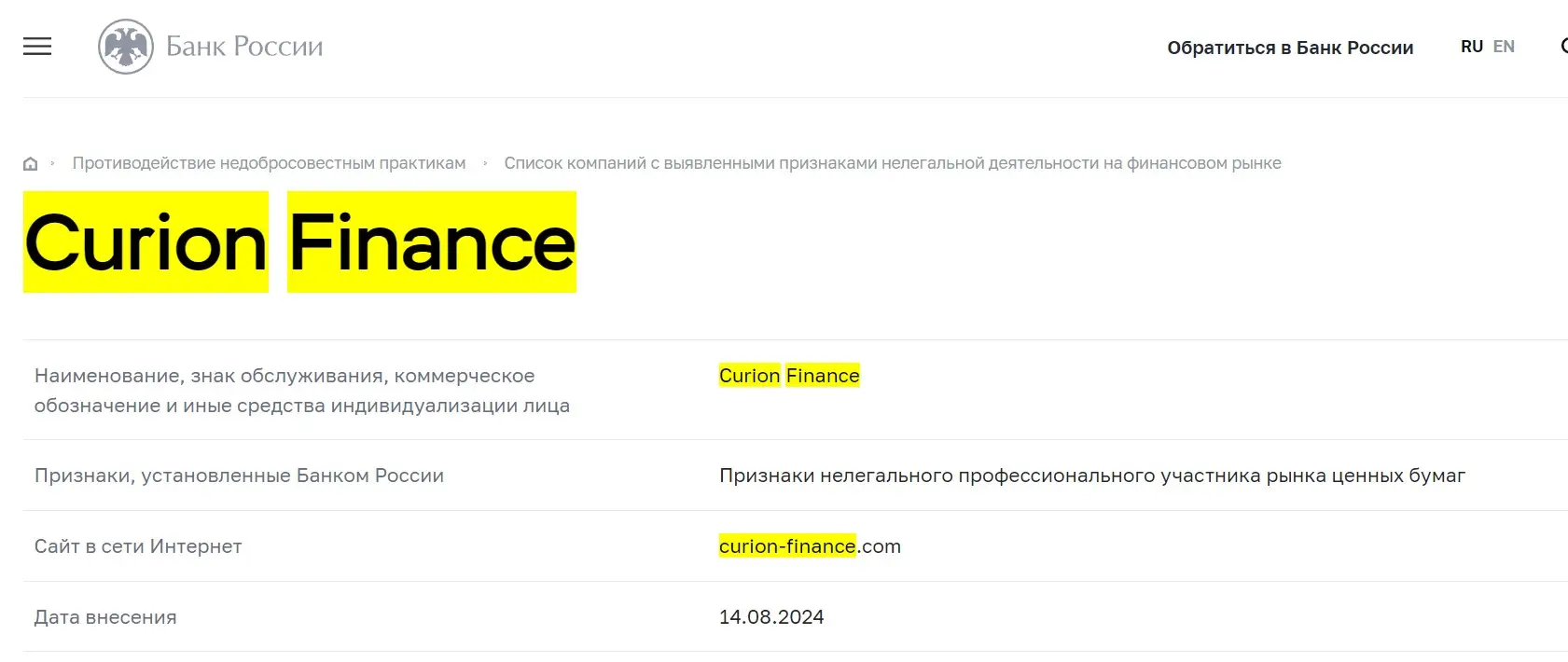
Task: Click the "Сайт в сети Интернет" row label
Action: coord(137,546)
